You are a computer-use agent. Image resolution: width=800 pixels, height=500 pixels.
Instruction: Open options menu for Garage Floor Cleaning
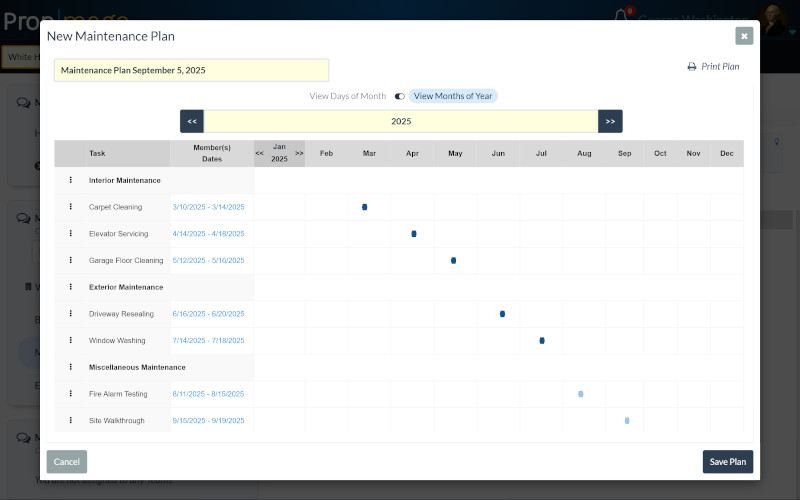[x=71, y=260]
